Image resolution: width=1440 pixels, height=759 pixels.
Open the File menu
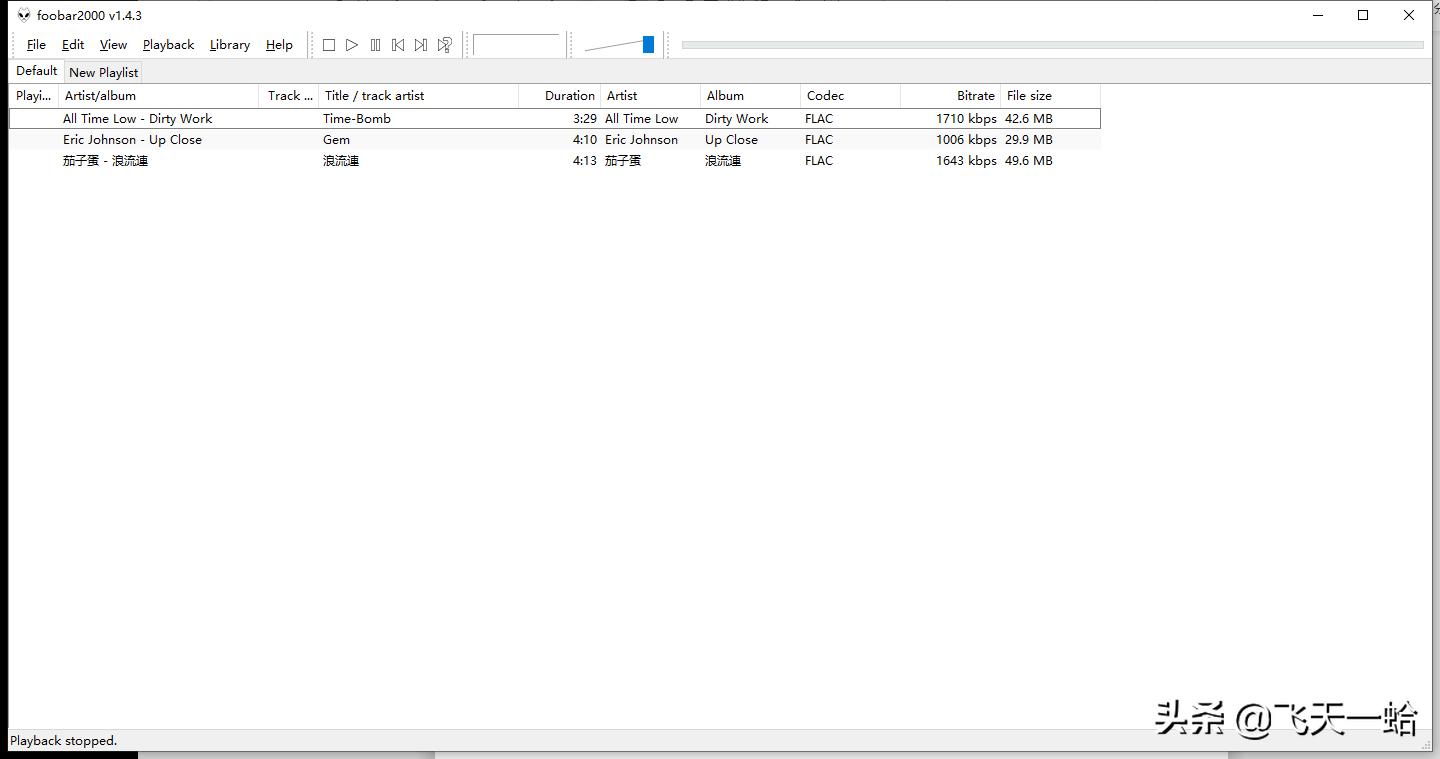pyautogui.click(x=36, y=45)
